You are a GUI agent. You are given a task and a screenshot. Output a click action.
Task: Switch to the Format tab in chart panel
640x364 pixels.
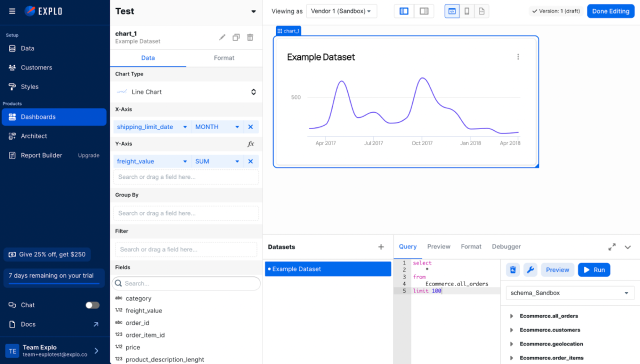(224, 58)
